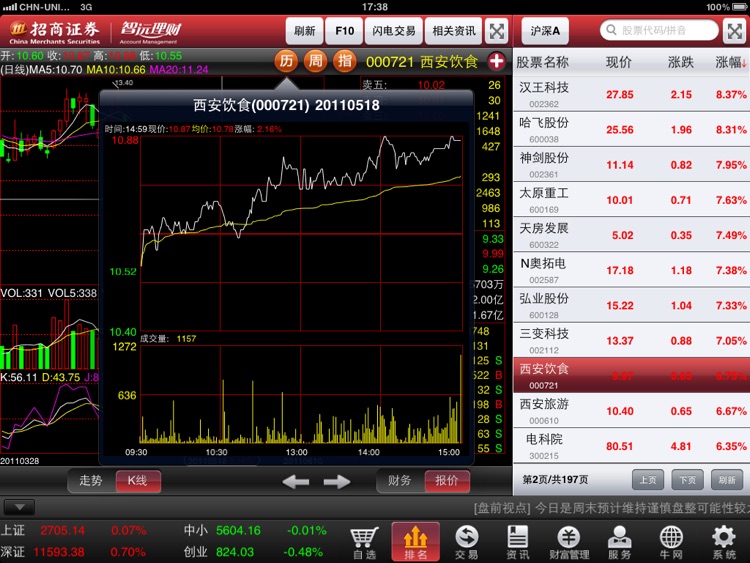Select 电科院 300215 row
This screenshot has height=563, width=750.
631,446
